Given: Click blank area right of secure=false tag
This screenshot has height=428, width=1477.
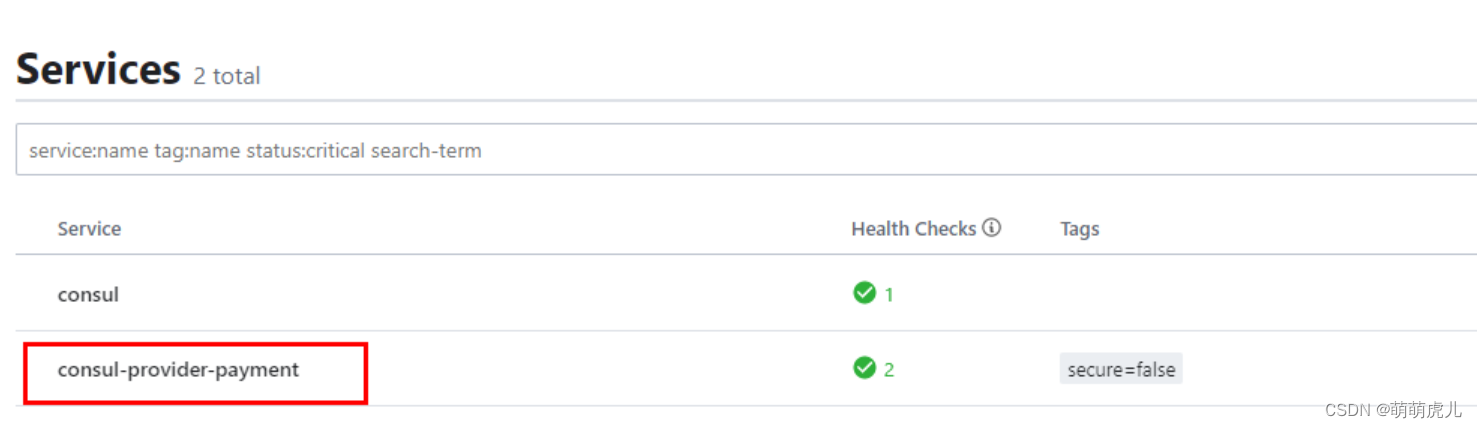Looking at the screenshot, I should click(x=1320, y=369).
